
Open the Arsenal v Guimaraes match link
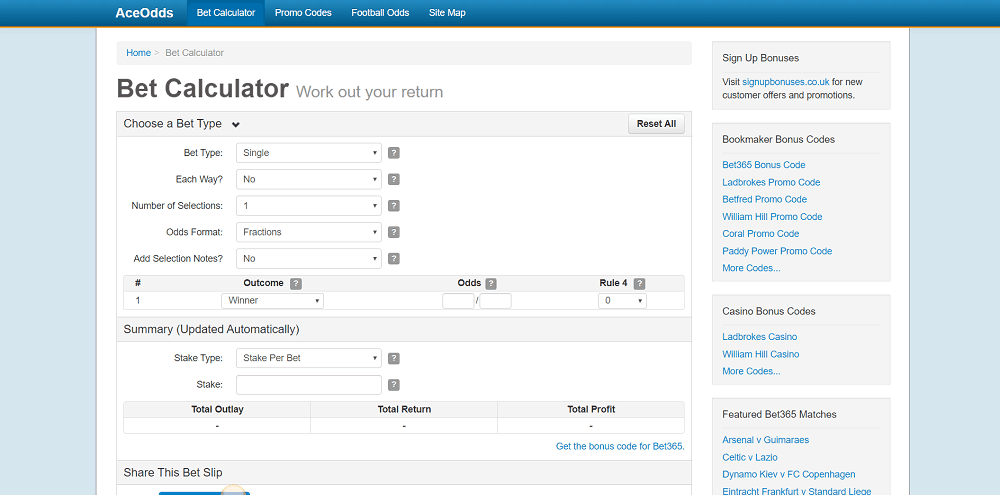[765, 440]
